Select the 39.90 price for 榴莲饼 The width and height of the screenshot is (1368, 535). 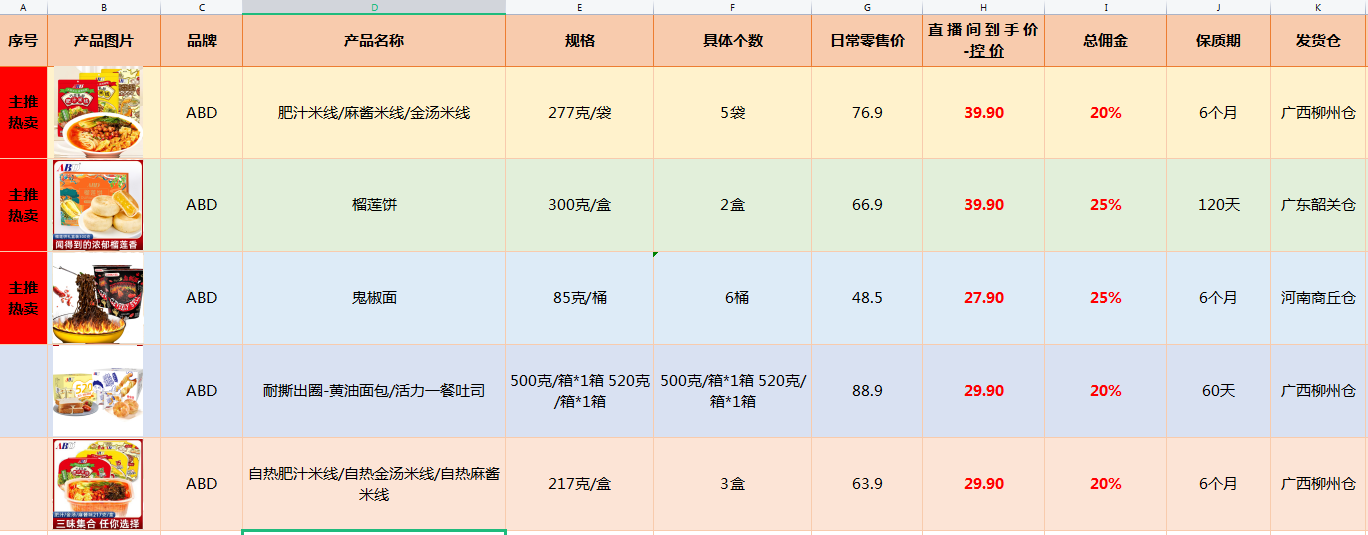pyautogui.click(x=984, y=205)
